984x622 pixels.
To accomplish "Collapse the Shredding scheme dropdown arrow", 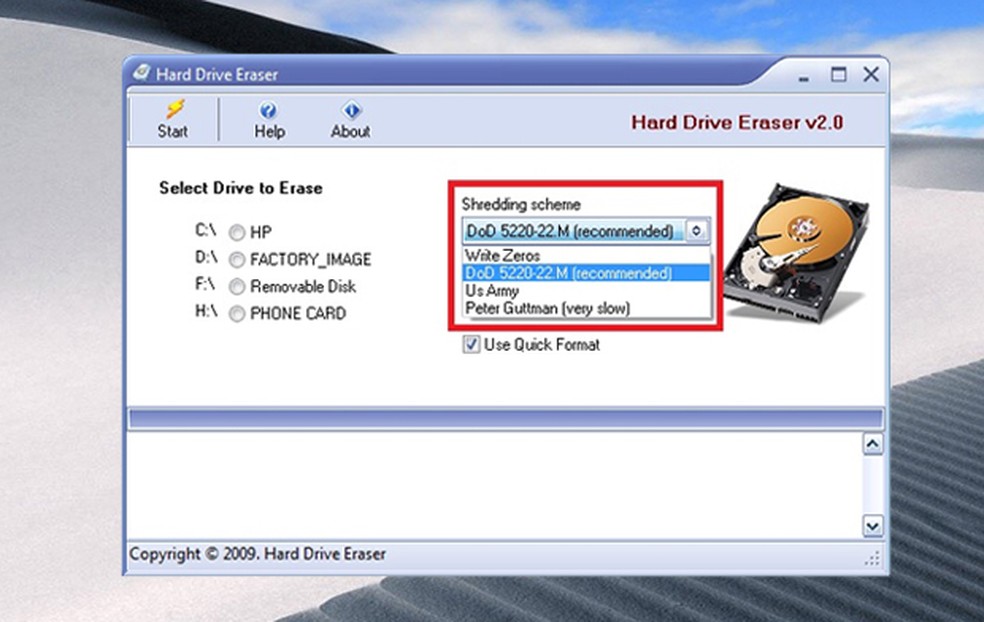I will click(697, 231).
